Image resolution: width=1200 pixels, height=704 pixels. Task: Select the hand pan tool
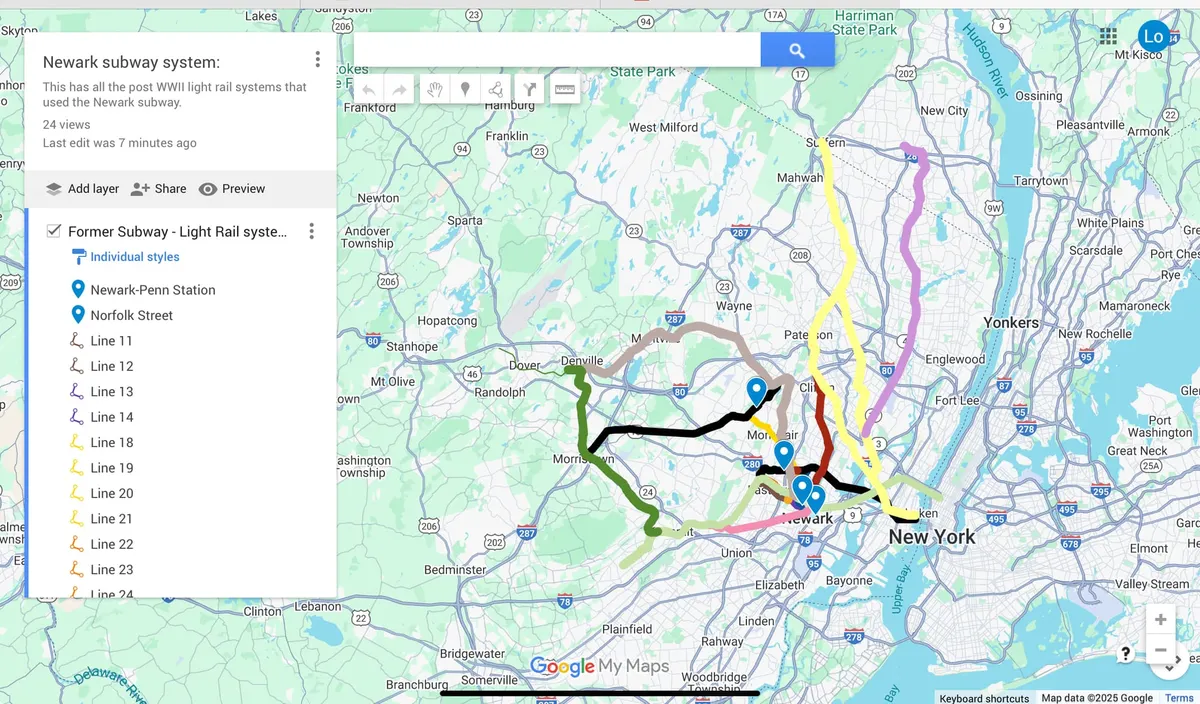pos(434,90)
